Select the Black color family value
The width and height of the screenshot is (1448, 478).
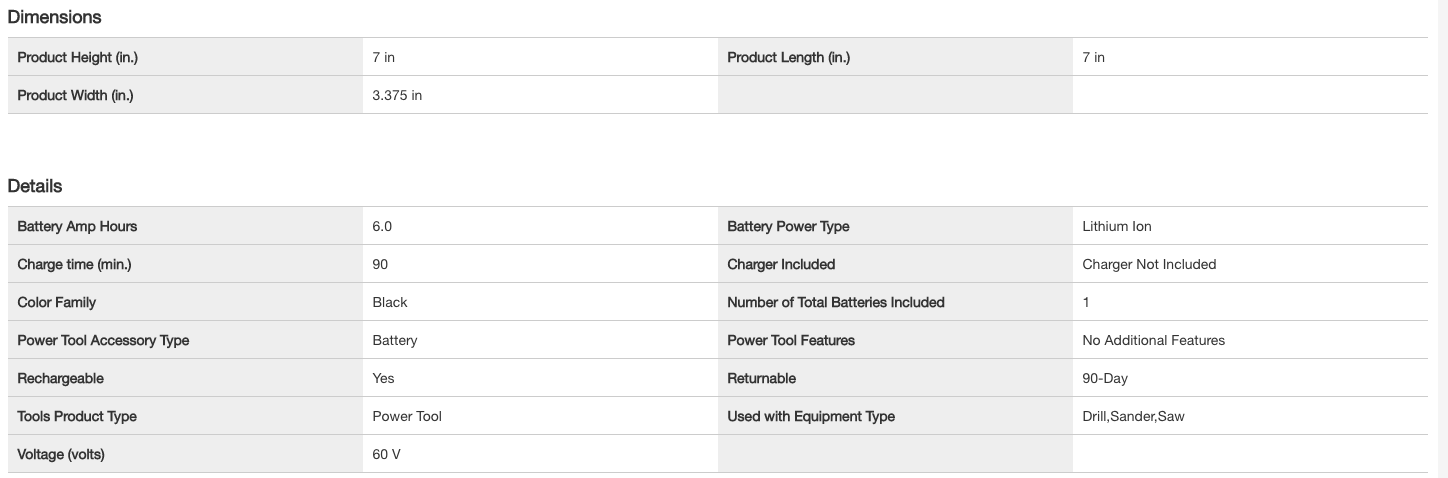point(390,302)
